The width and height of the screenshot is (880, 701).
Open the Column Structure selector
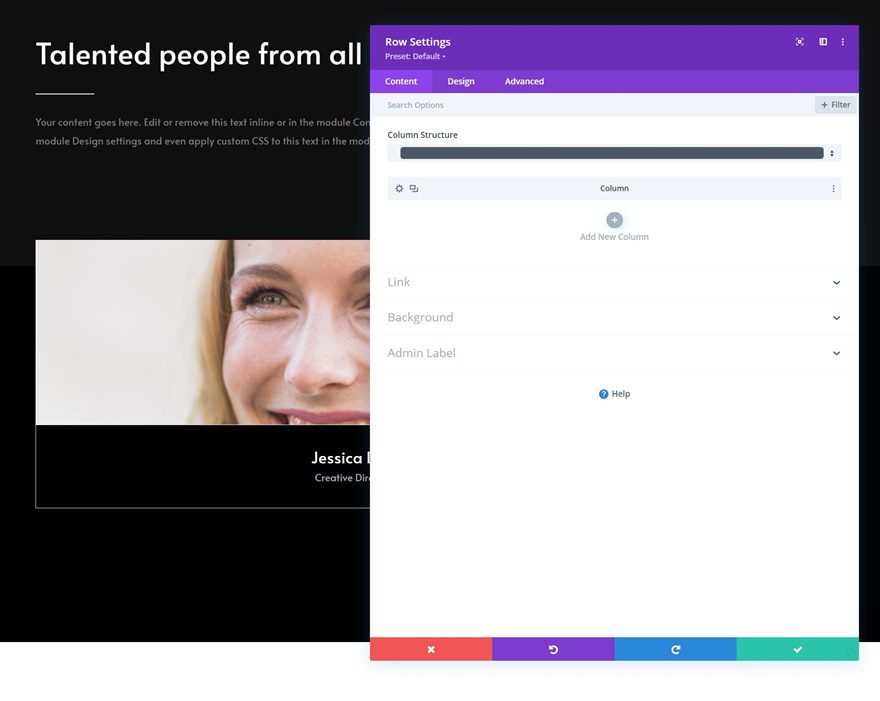click(x=614, y=152)
